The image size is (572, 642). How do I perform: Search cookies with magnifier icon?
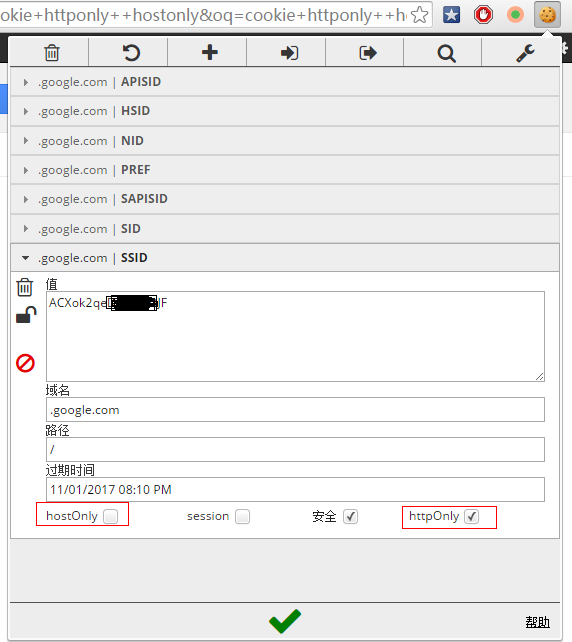446,53
